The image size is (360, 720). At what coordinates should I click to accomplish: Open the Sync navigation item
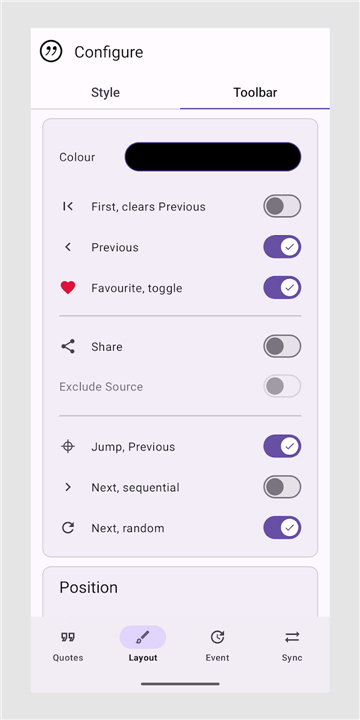pos(292,647)
